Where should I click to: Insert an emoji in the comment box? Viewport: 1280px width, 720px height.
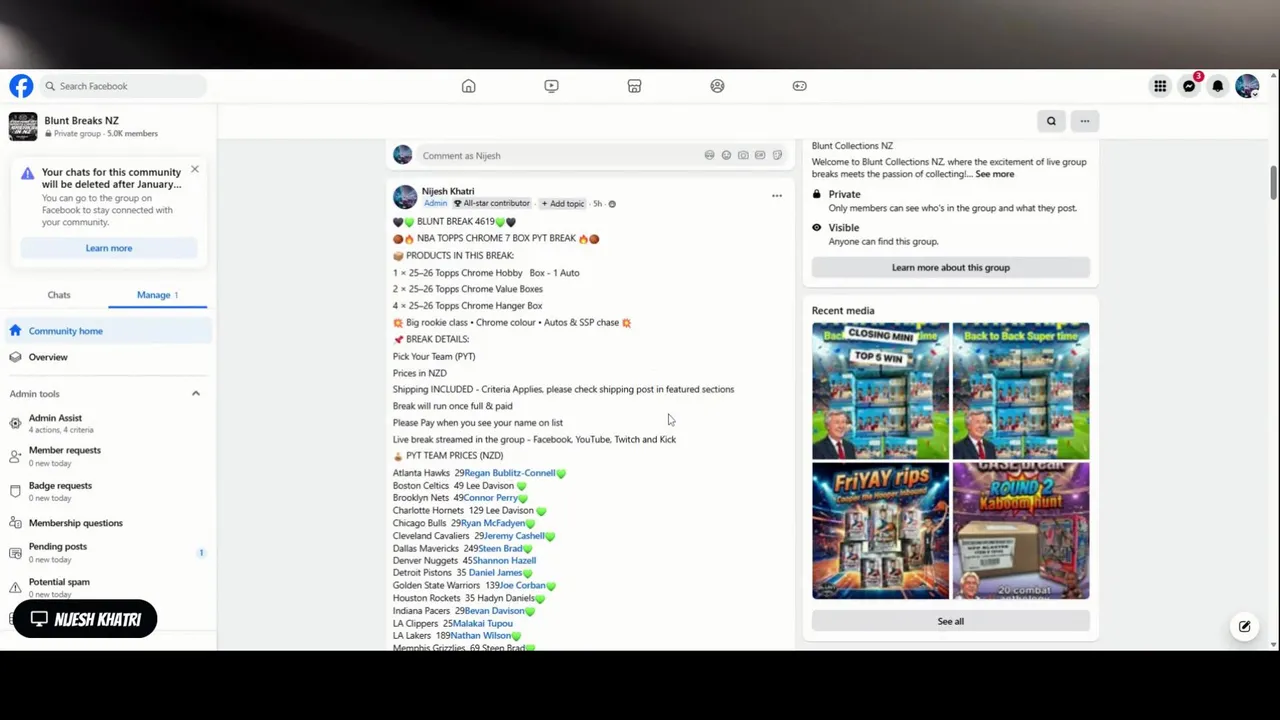[726, 155]
